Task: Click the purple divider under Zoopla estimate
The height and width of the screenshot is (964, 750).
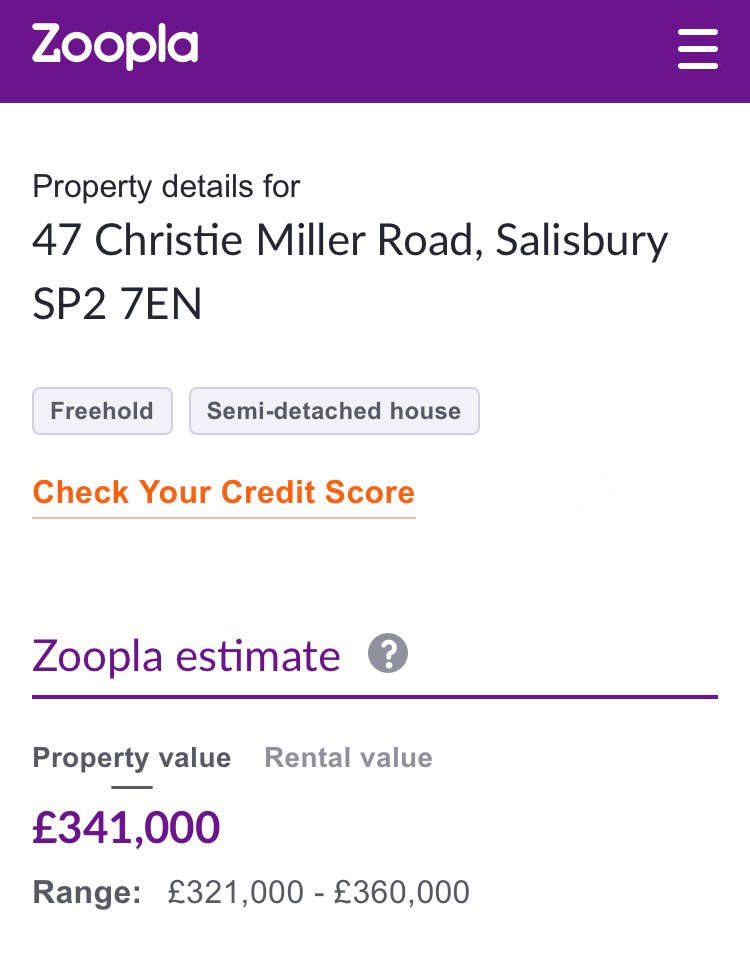Action: (375, 697)
